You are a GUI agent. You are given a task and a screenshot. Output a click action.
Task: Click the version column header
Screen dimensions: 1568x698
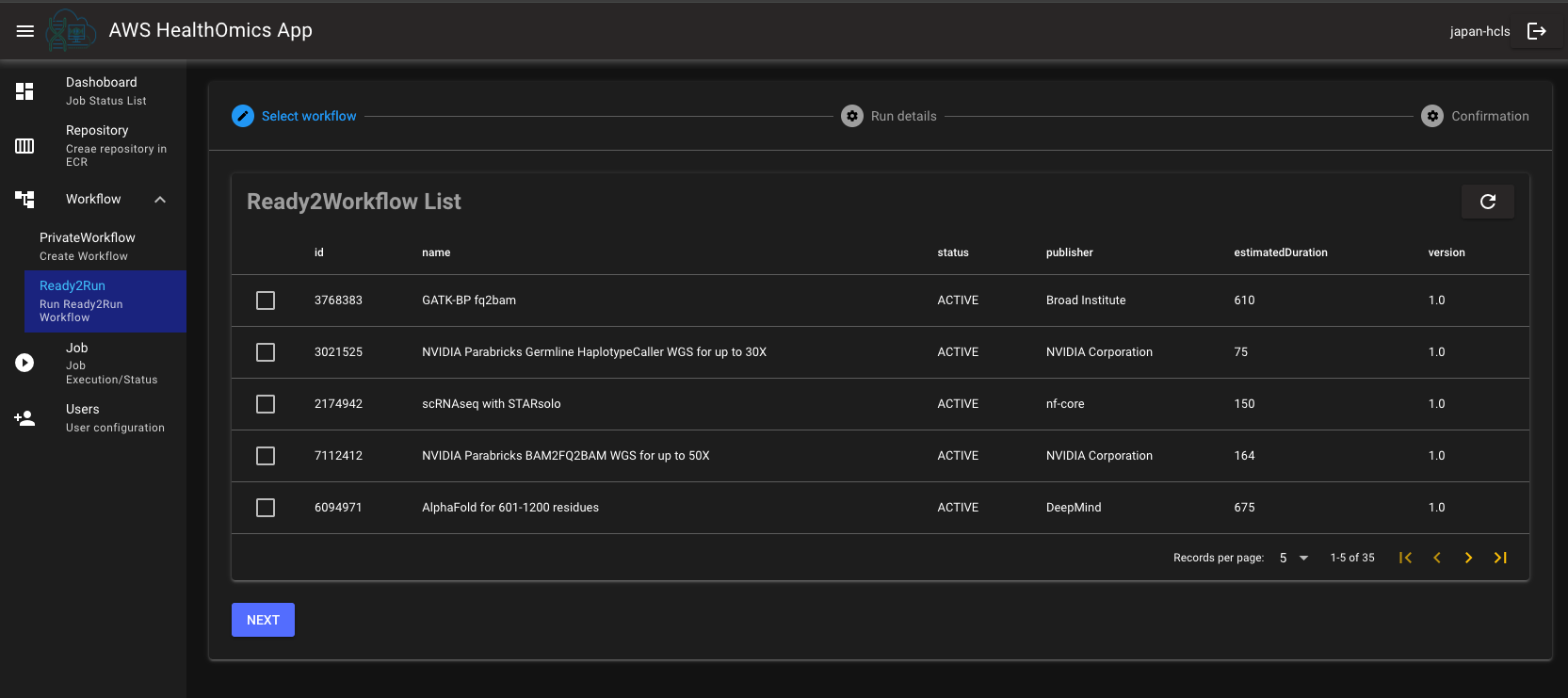click(x=1447, y=252)
